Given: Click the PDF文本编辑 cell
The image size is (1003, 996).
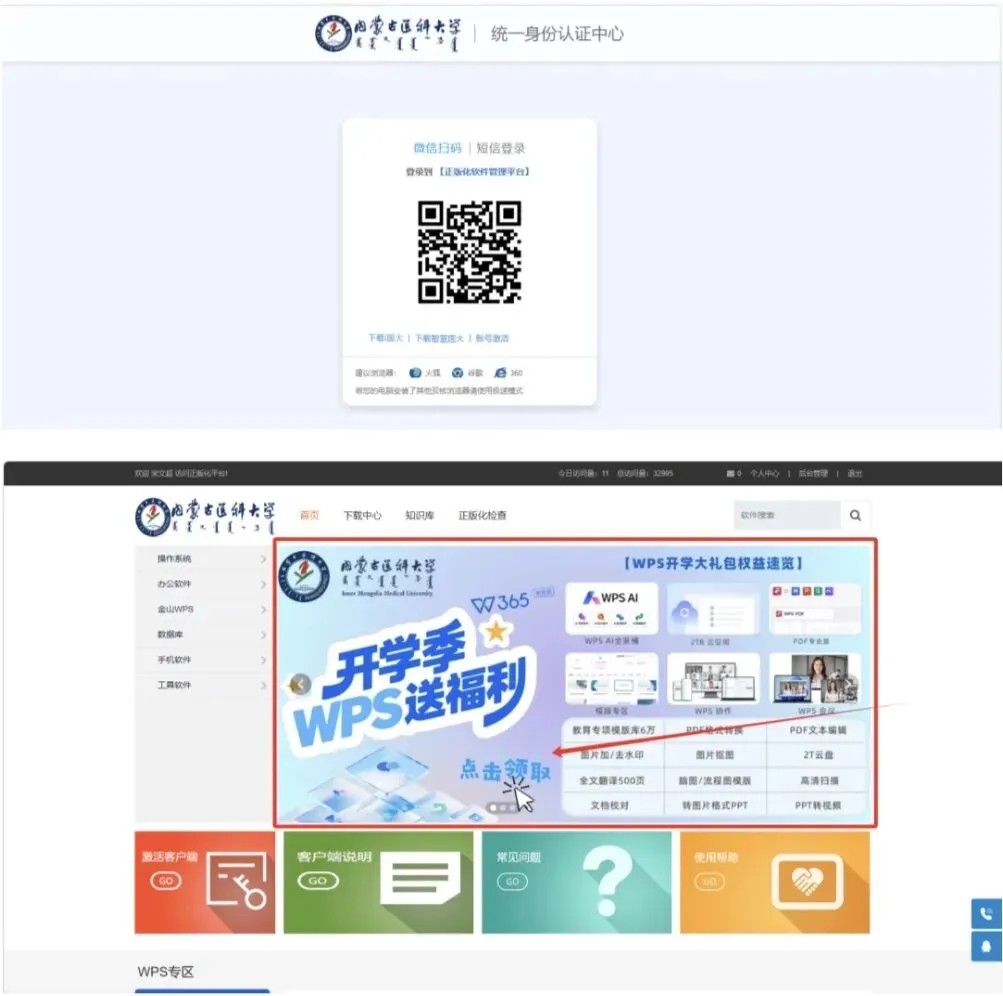Looking at the screenshot, I should click(x=817, y=730).
